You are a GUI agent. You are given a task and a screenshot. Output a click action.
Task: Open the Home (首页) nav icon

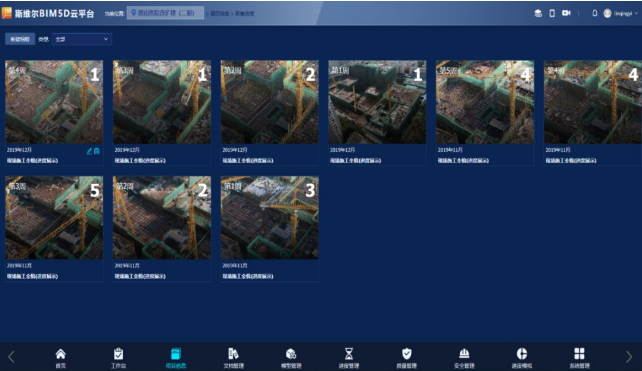61,354
